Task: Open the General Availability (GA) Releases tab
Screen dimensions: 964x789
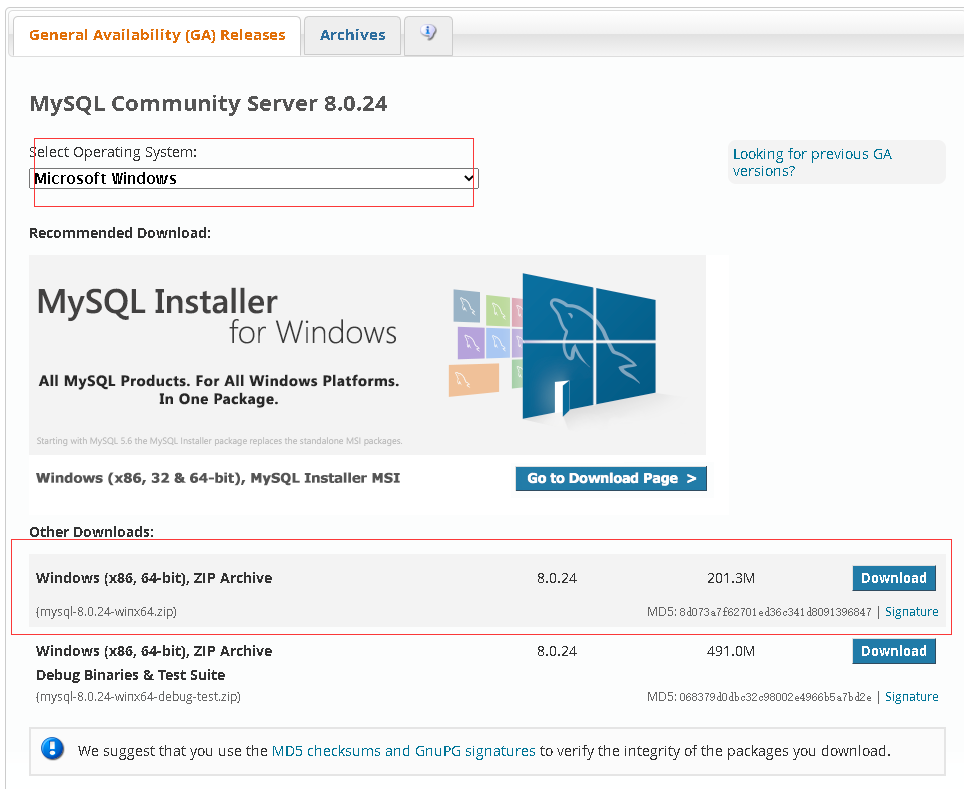Action: click(157, 35)
